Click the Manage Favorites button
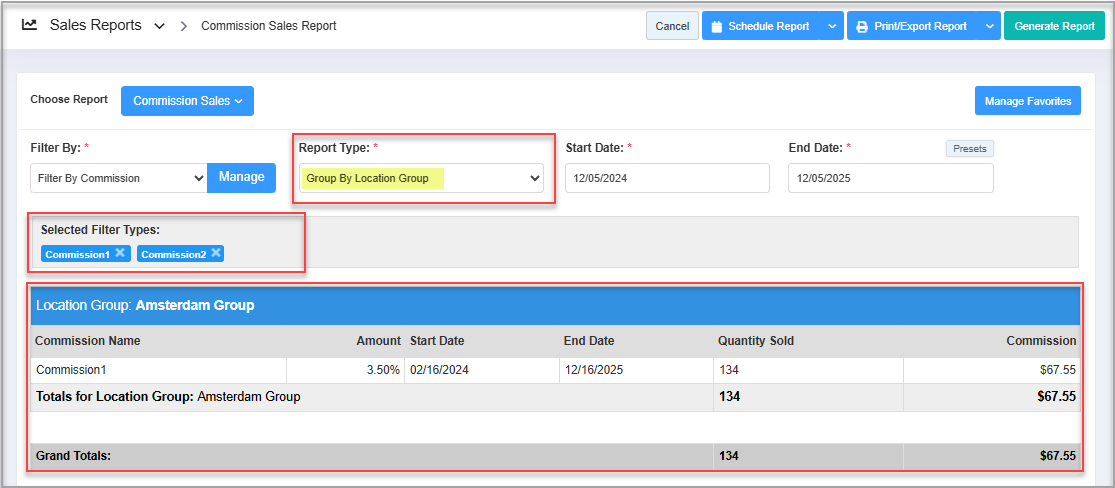 click(x=1027, y=101)
